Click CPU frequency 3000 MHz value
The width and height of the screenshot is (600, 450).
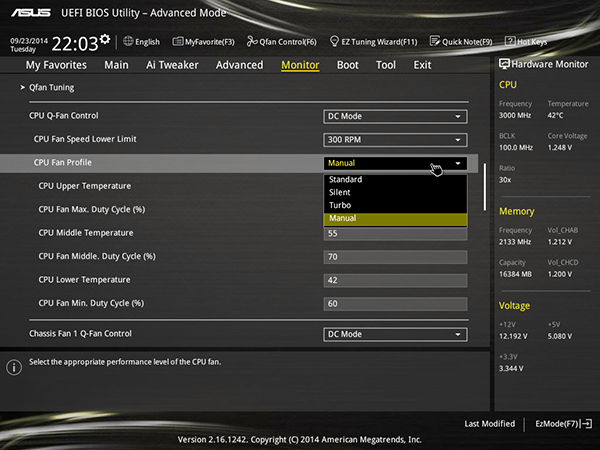515,115
